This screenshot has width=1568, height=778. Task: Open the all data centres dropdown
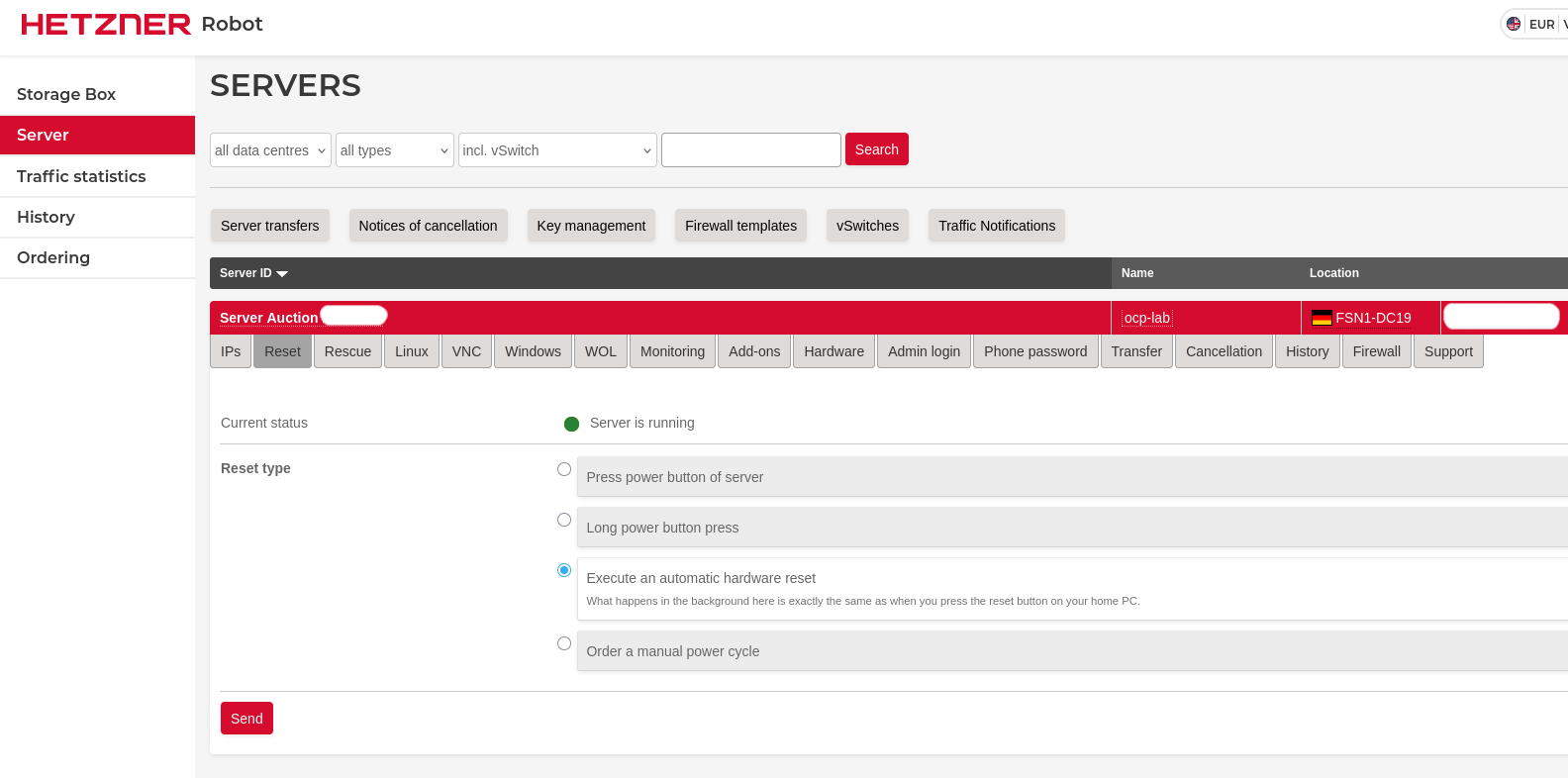270,150
